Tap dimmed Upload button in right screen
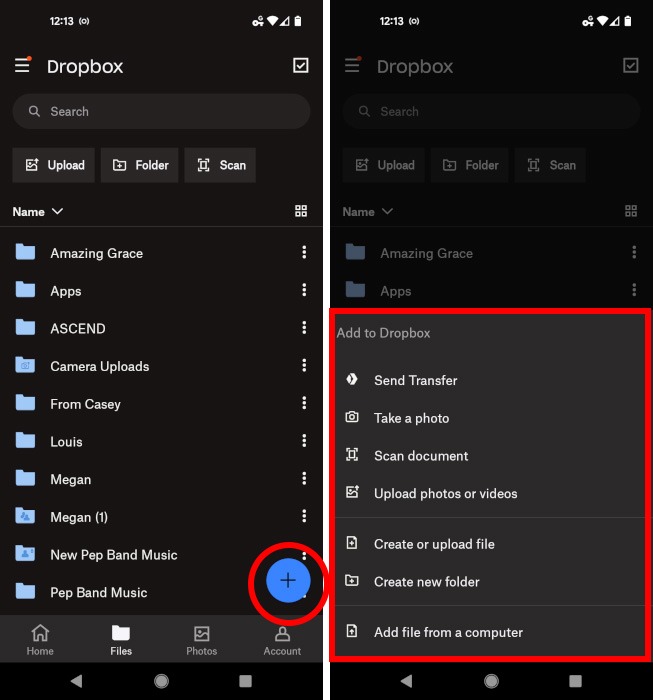653x700 pixels. pos(384,165)
